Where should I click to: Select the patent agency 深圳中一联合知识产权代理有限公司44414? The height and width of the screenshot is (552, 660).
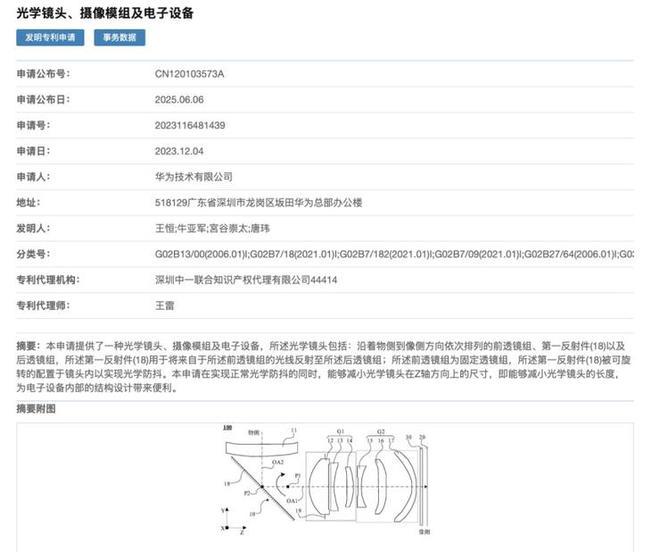(246, 280)
